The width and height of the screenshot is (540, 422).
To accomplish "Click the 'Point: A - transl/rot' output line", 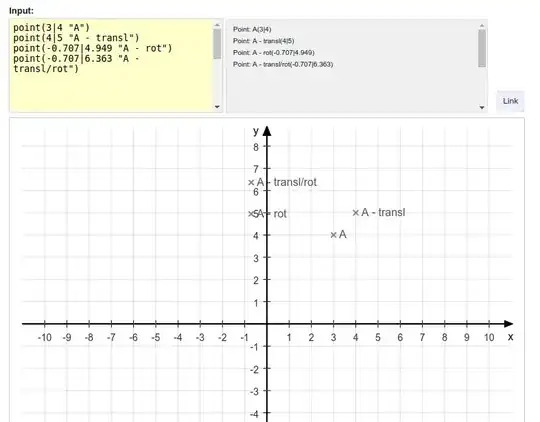I will pos(283,64).
